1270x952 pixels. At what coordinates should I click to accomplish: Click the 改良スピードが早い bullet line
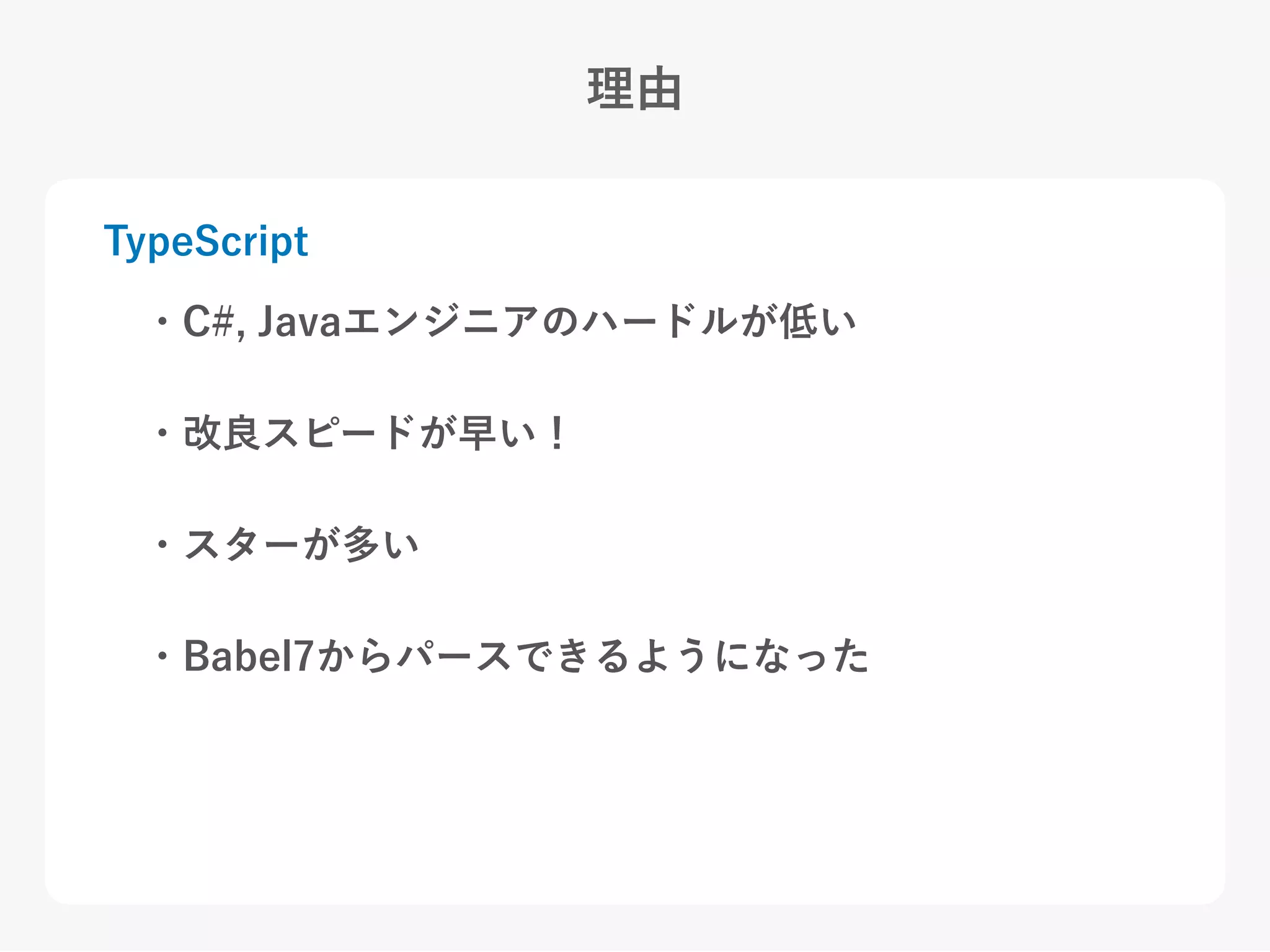click(x=375, y=433)
